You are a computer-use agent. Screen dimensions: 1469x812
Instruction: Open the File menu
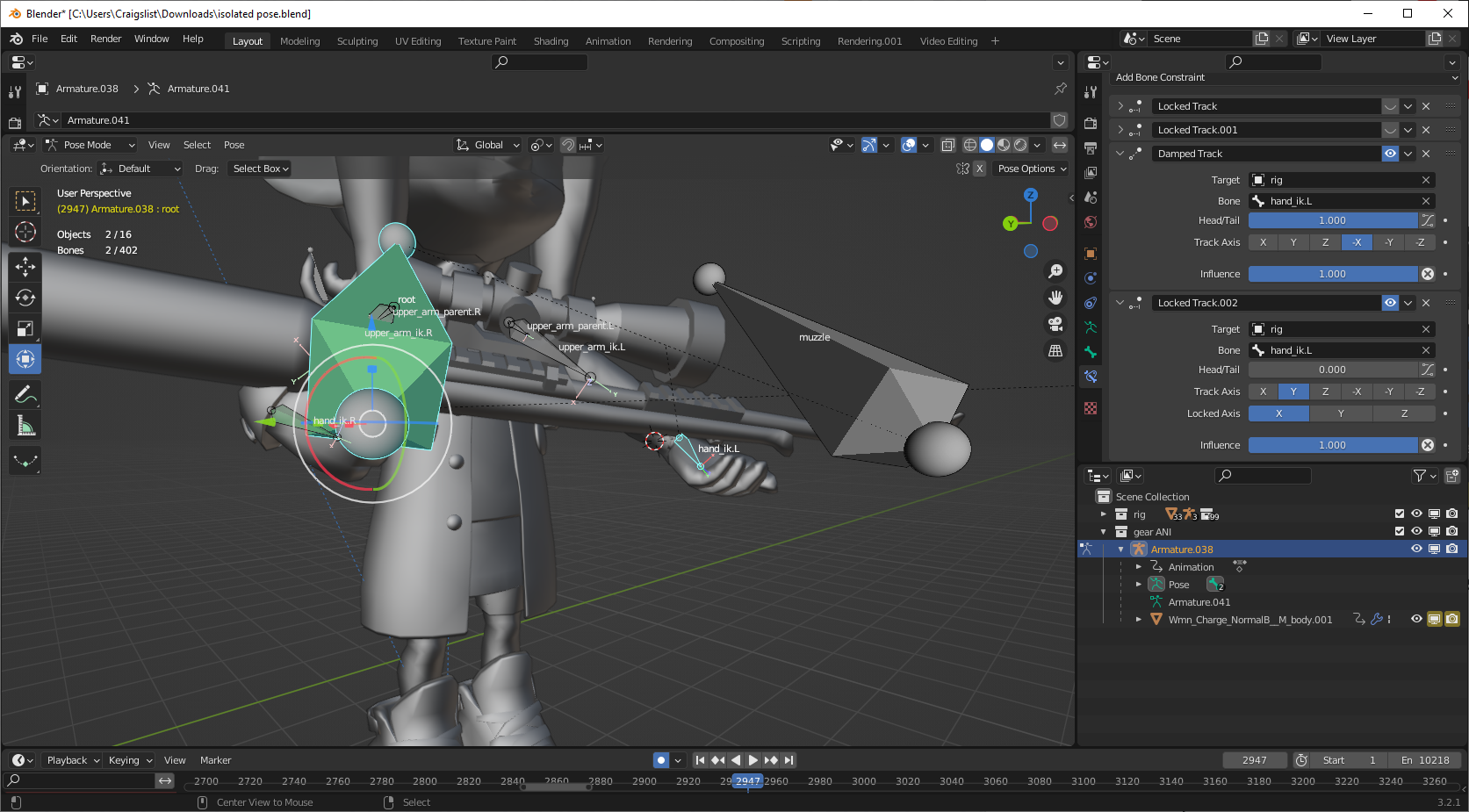coord(40,39)
